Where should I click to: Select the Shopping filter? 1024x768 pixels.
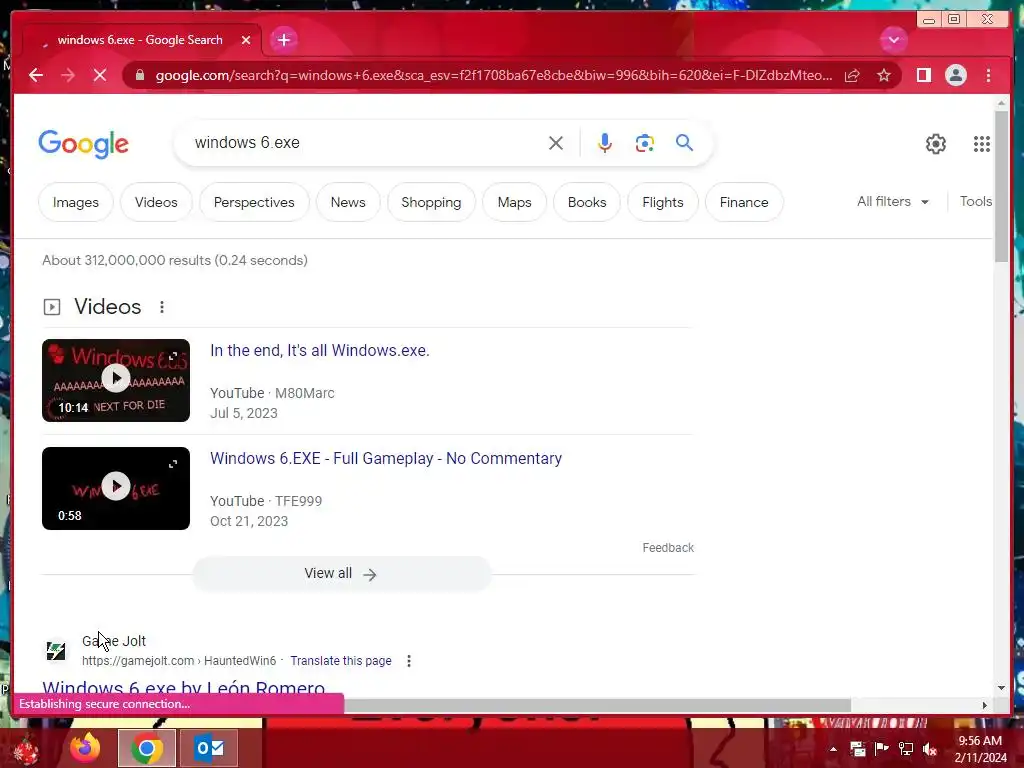point(431,202)
